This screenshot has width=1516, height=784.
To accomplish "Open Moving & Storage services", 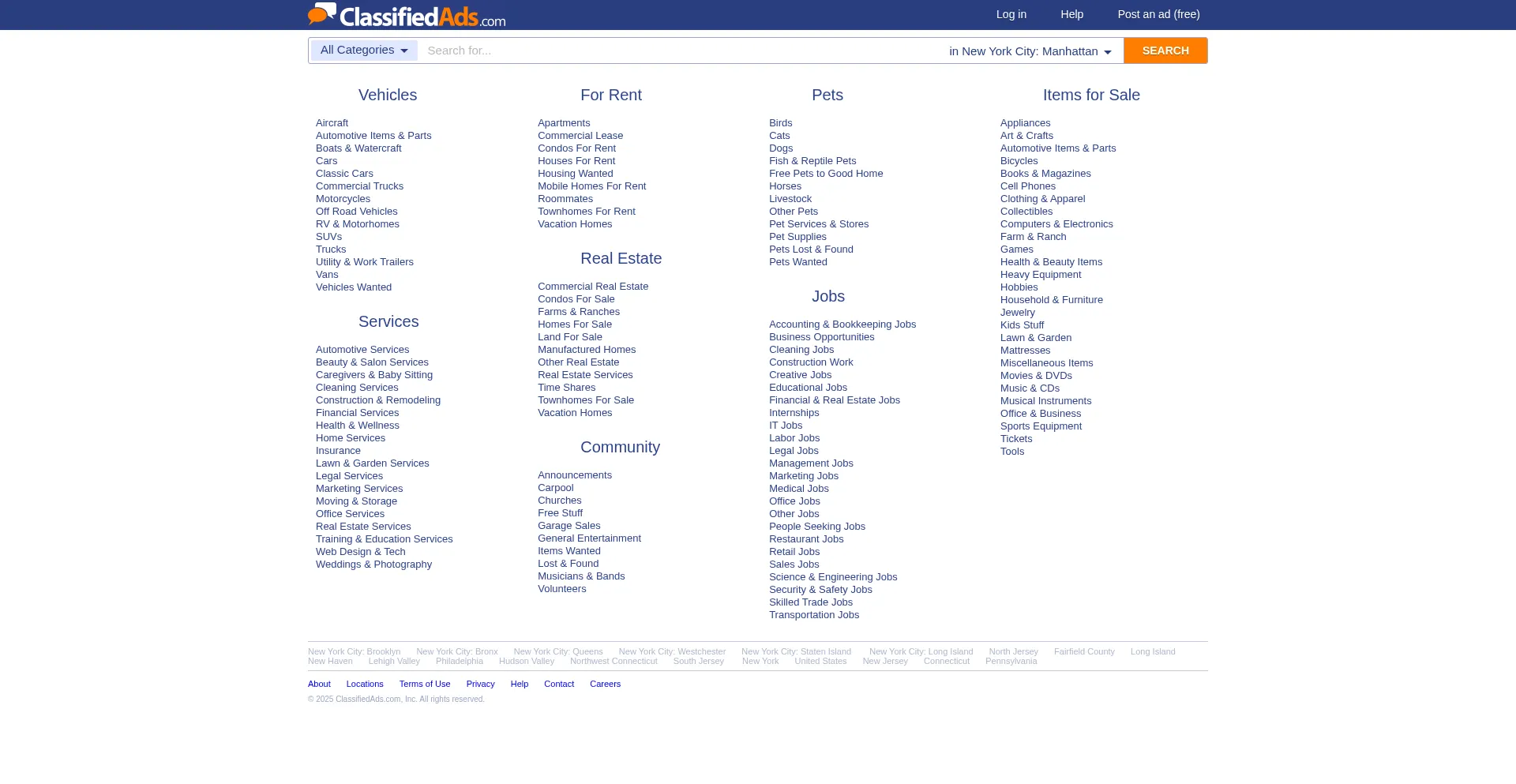I will click(356, 501).
